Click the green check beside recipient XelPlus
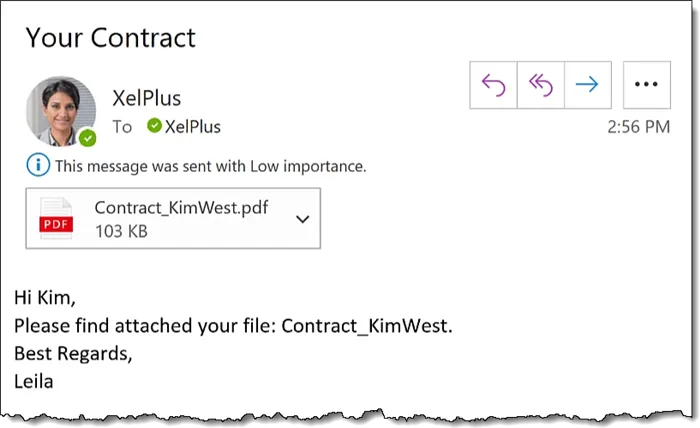 pyautogui.click(x=154, y=126)
